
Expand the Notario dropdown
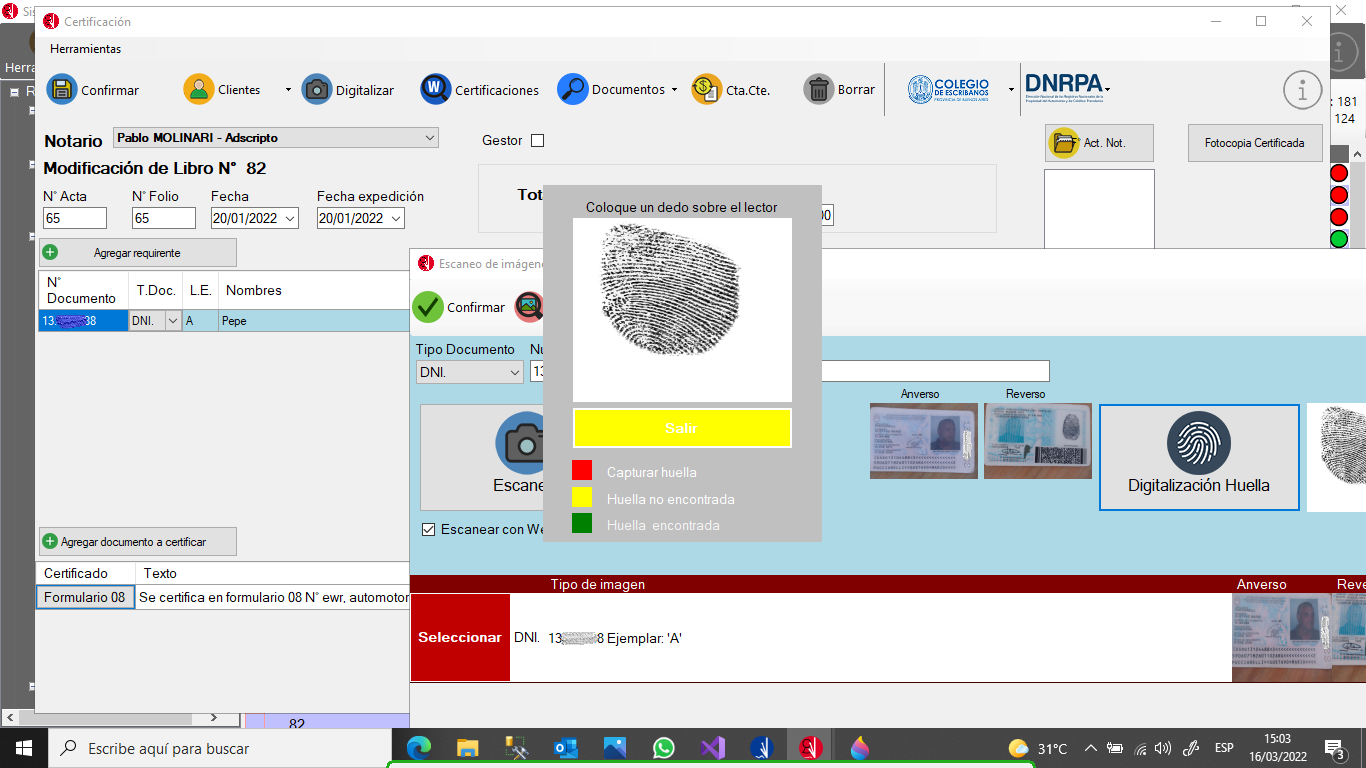pyautogui.click(x=430, y=138)
